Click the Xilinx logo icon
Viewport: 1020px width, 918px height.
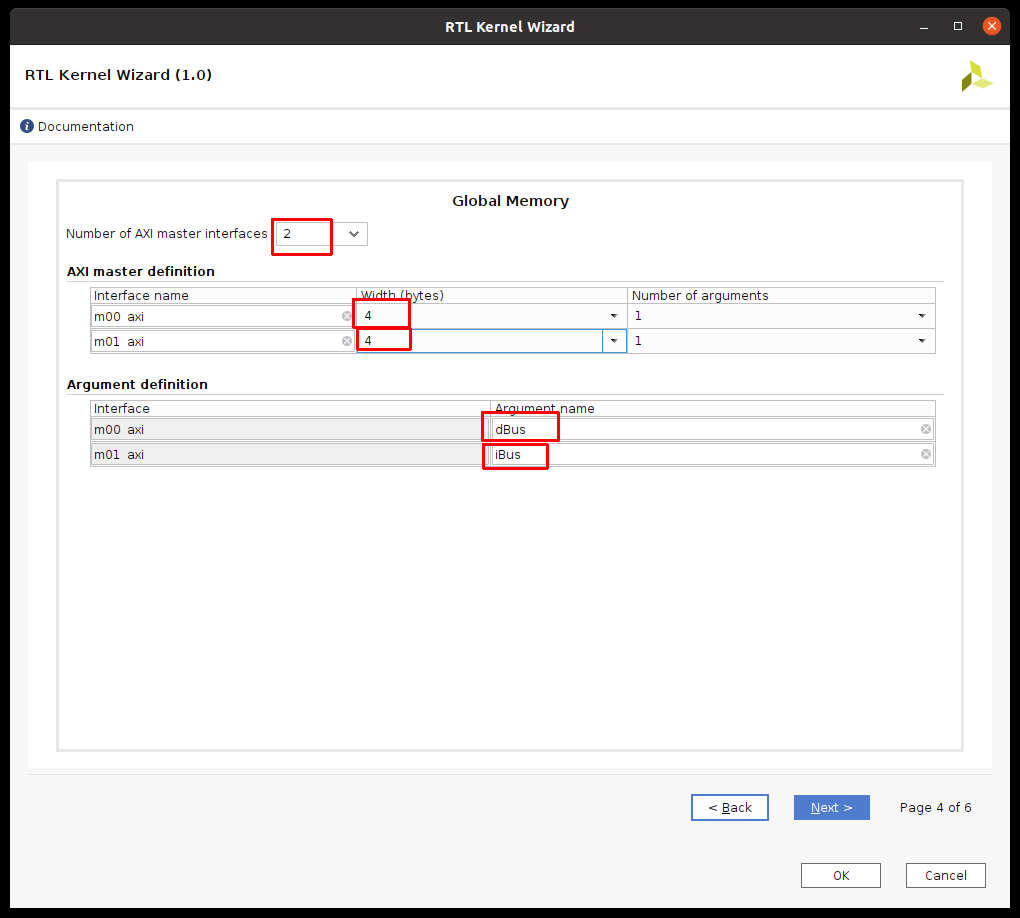coord(976,76)
